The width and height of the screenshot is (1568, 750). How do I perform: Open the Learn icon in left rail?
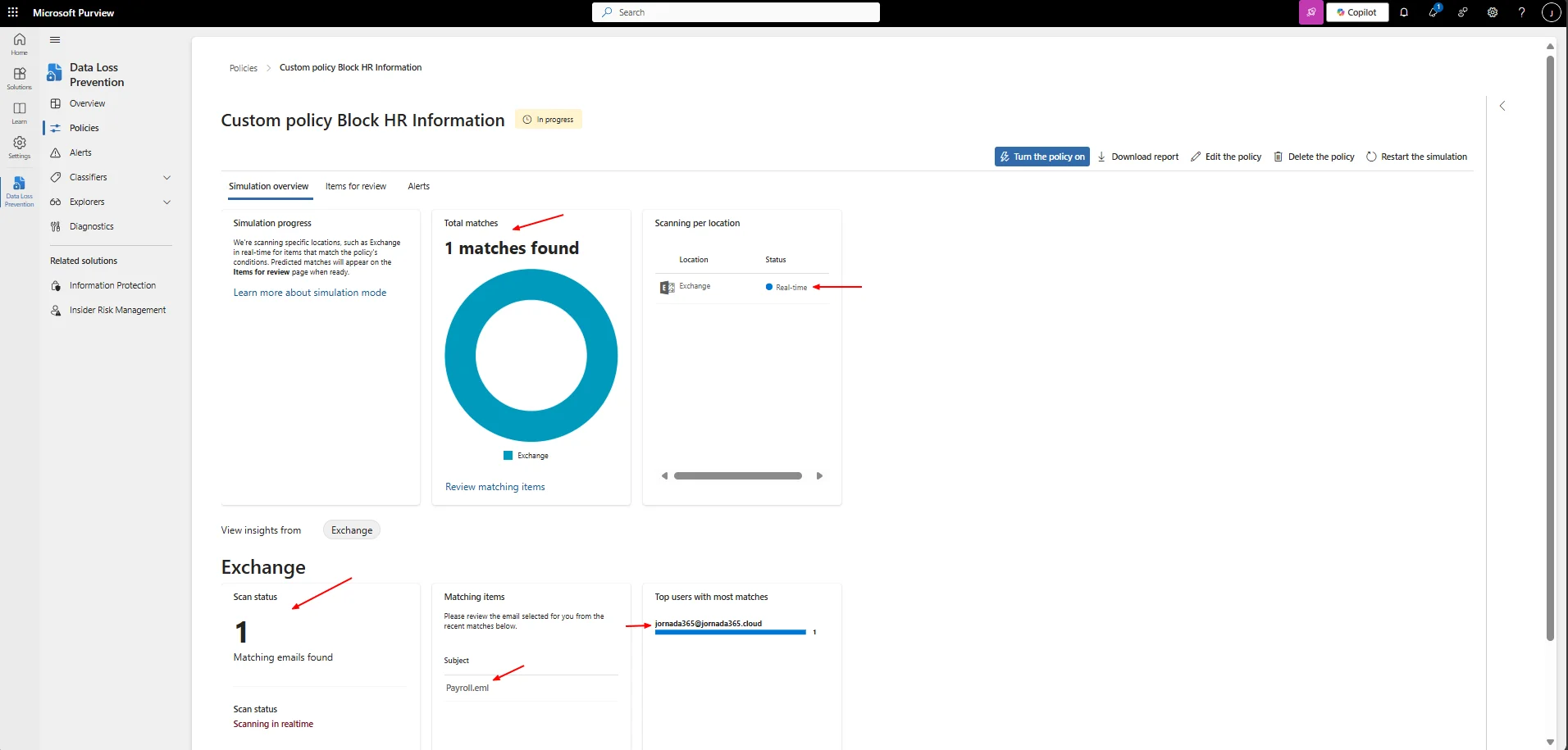click(20, 112)
